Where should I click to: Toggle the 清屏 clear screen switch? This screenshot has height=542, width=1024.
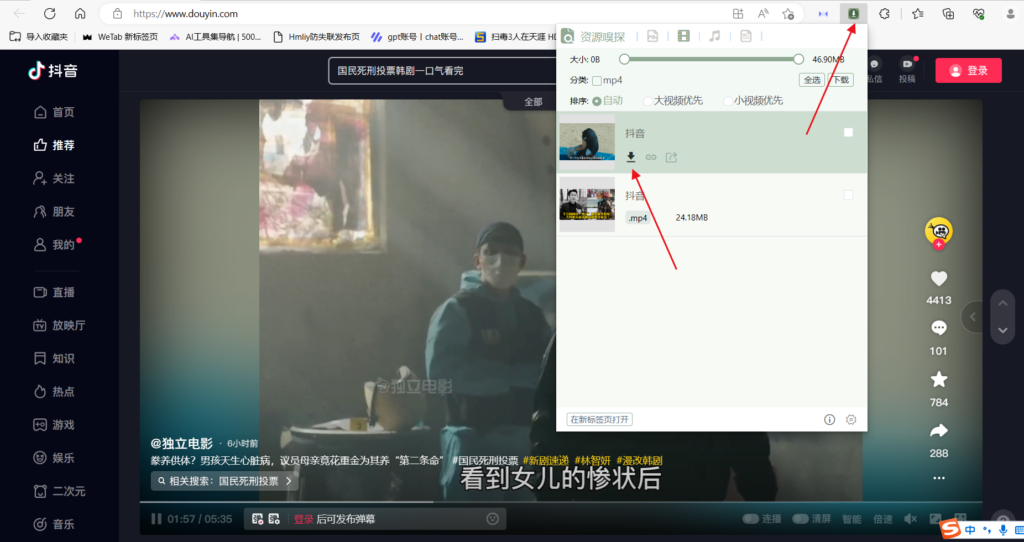pos(801,518)
